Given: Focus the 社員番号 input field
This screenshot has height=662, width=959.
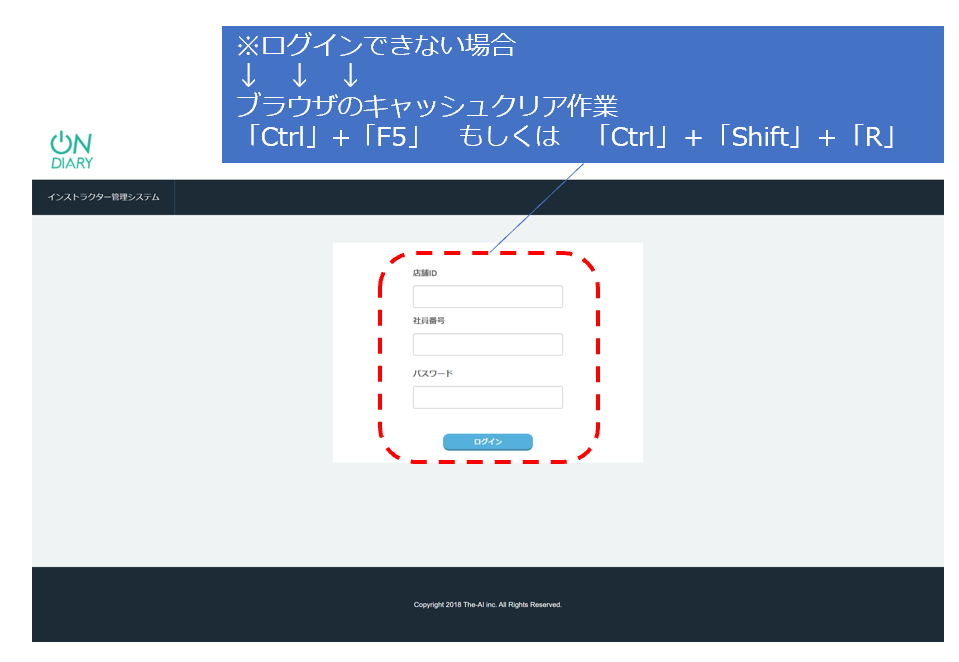Looking at the screenshot, I should [487, 345].
